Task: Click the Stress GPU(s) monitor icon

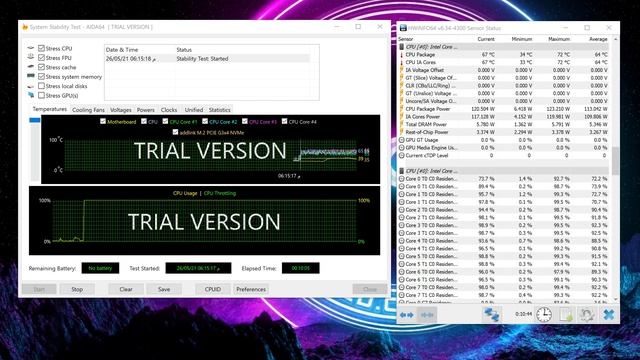Action: point(31,96)
